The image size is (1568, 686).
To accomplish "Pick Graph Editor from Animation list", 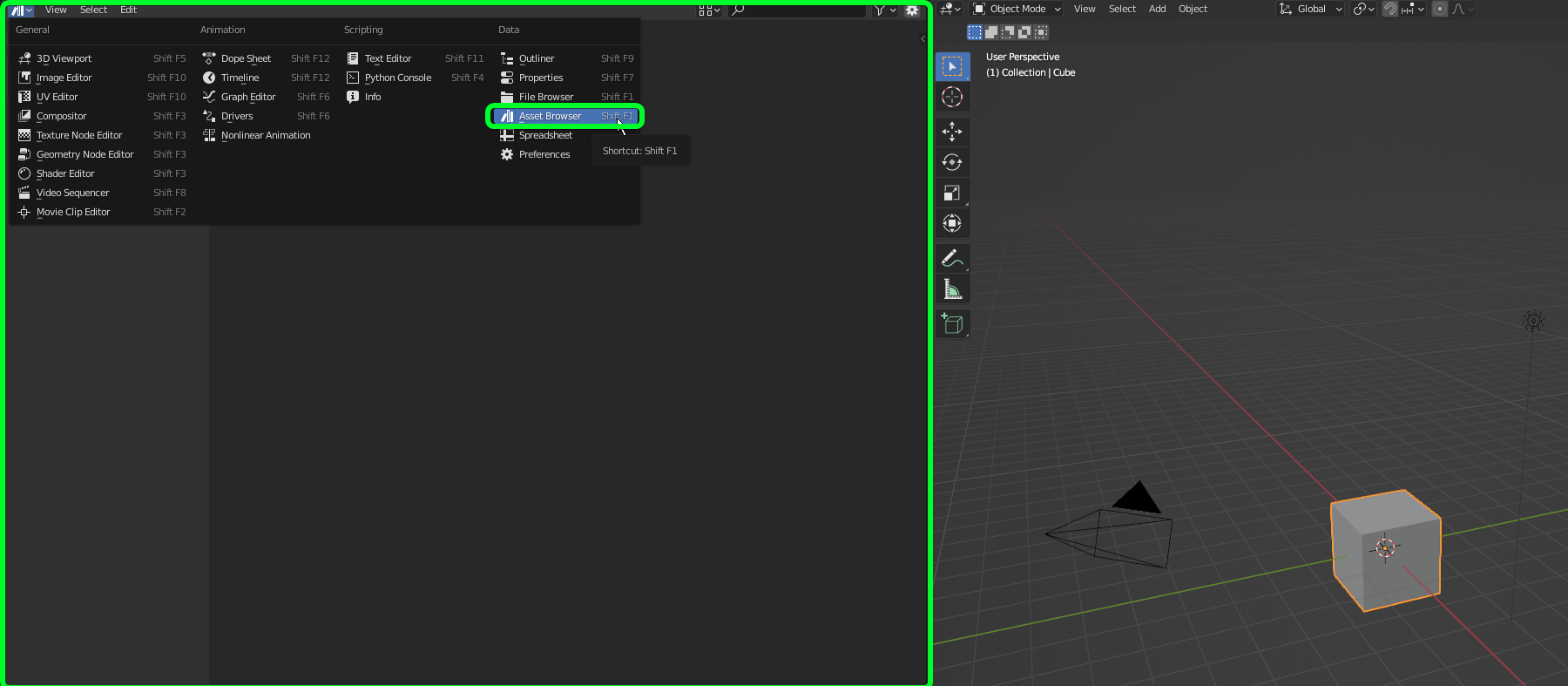I will coord(266,97).
